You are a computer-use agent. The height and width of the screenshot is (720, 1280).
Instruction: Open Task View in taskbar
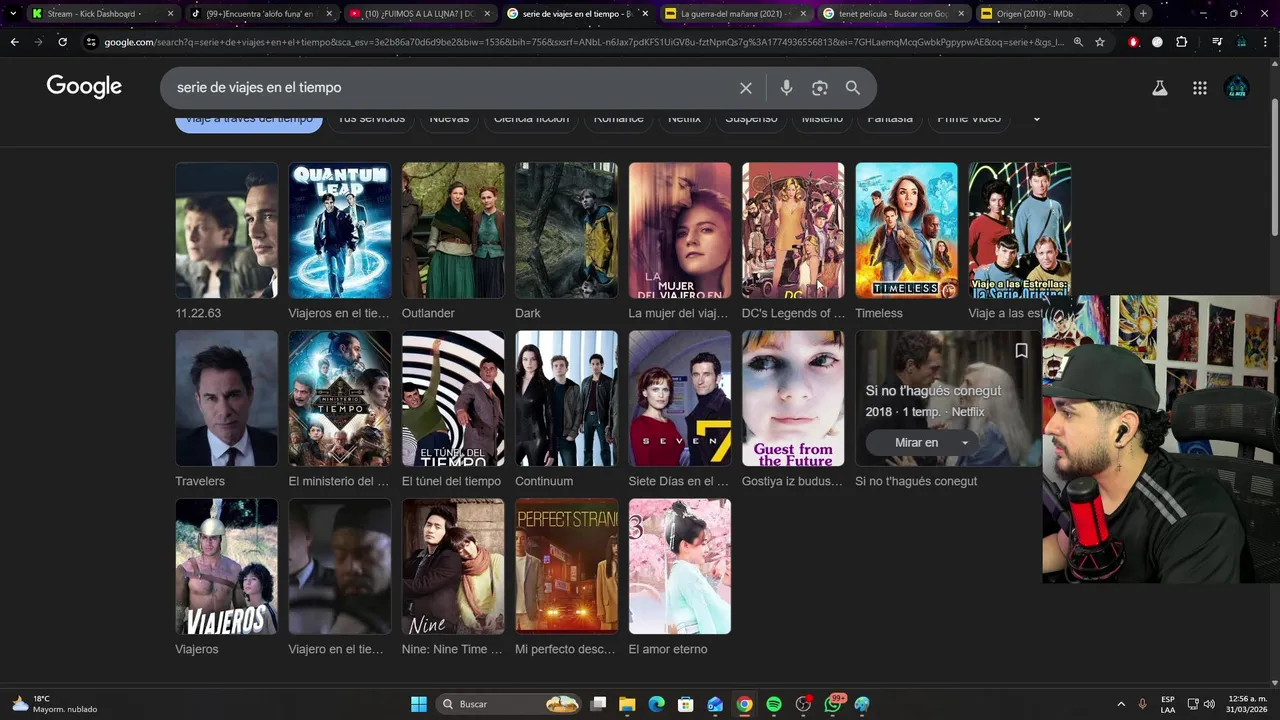(x=598, y=704)
